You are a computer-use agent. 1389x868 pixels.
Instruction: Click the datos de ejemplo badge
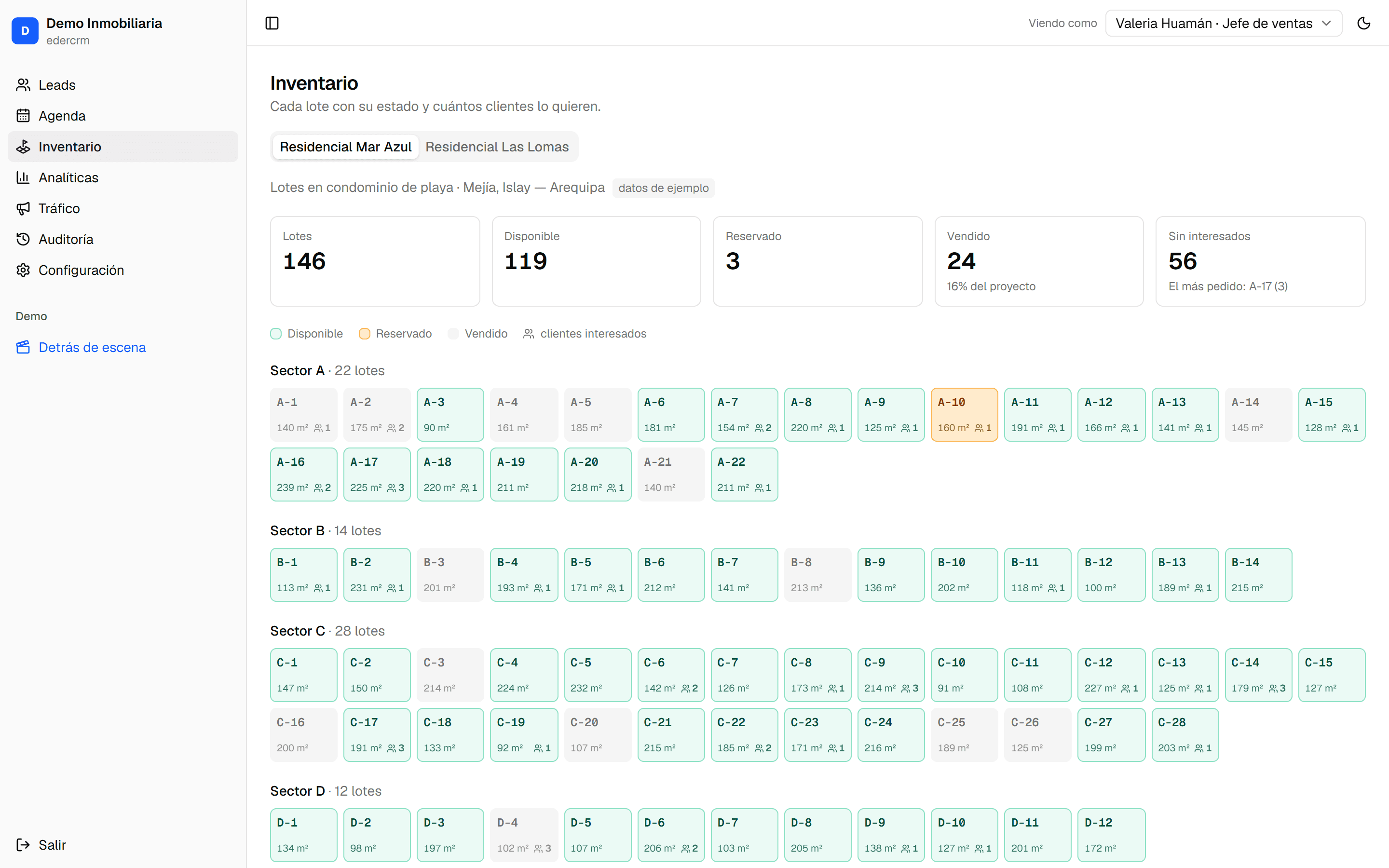[664, 188]
